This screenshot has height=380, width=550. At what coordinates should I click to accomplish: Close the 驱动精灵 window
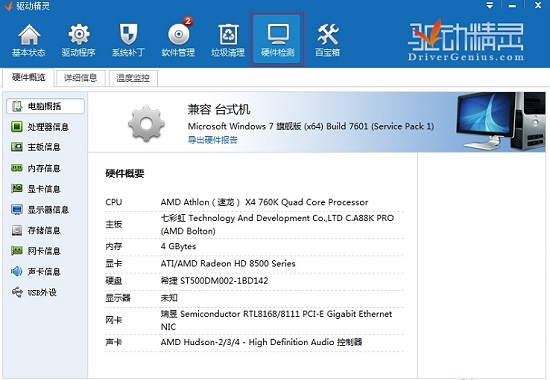click(538, 5)
